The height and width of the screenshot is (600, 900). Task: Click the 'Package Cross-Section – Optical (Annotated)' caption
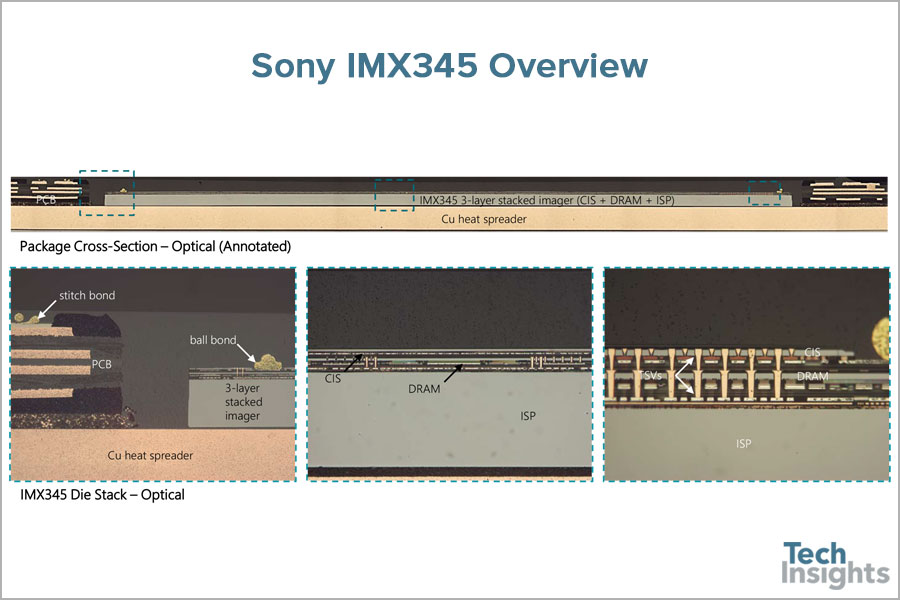[x=155, y=246]
